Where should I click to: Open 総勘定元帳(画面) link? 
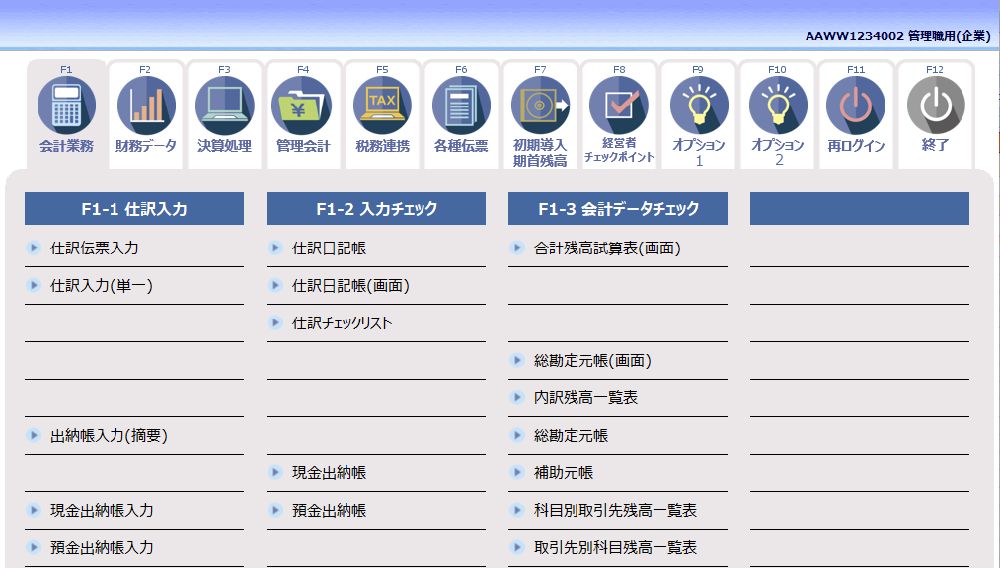pos(592,361)
